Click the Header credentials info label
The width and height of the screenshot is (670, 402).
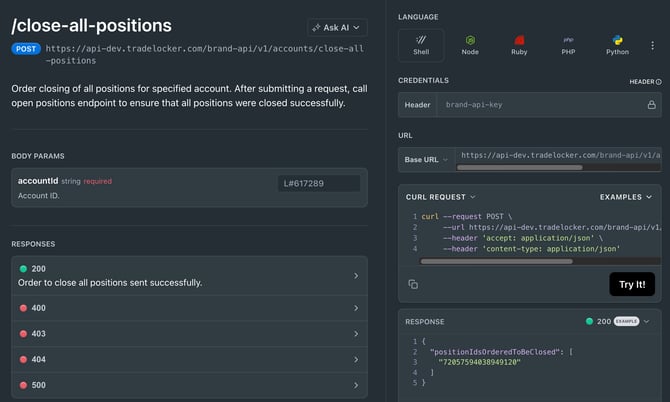pyautogui.click(x=644, y=81)
